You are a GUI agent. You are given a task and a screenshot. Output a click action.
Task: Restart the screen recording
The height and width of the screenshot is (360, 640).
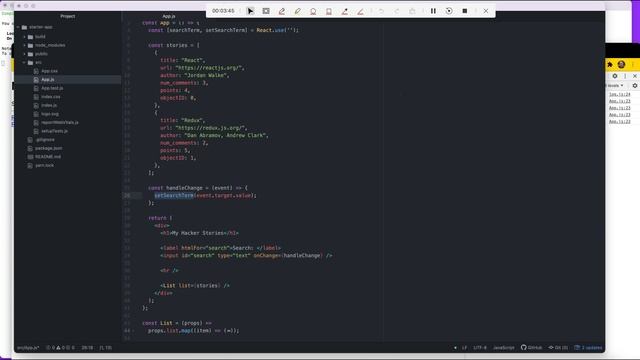pos(449,11)
